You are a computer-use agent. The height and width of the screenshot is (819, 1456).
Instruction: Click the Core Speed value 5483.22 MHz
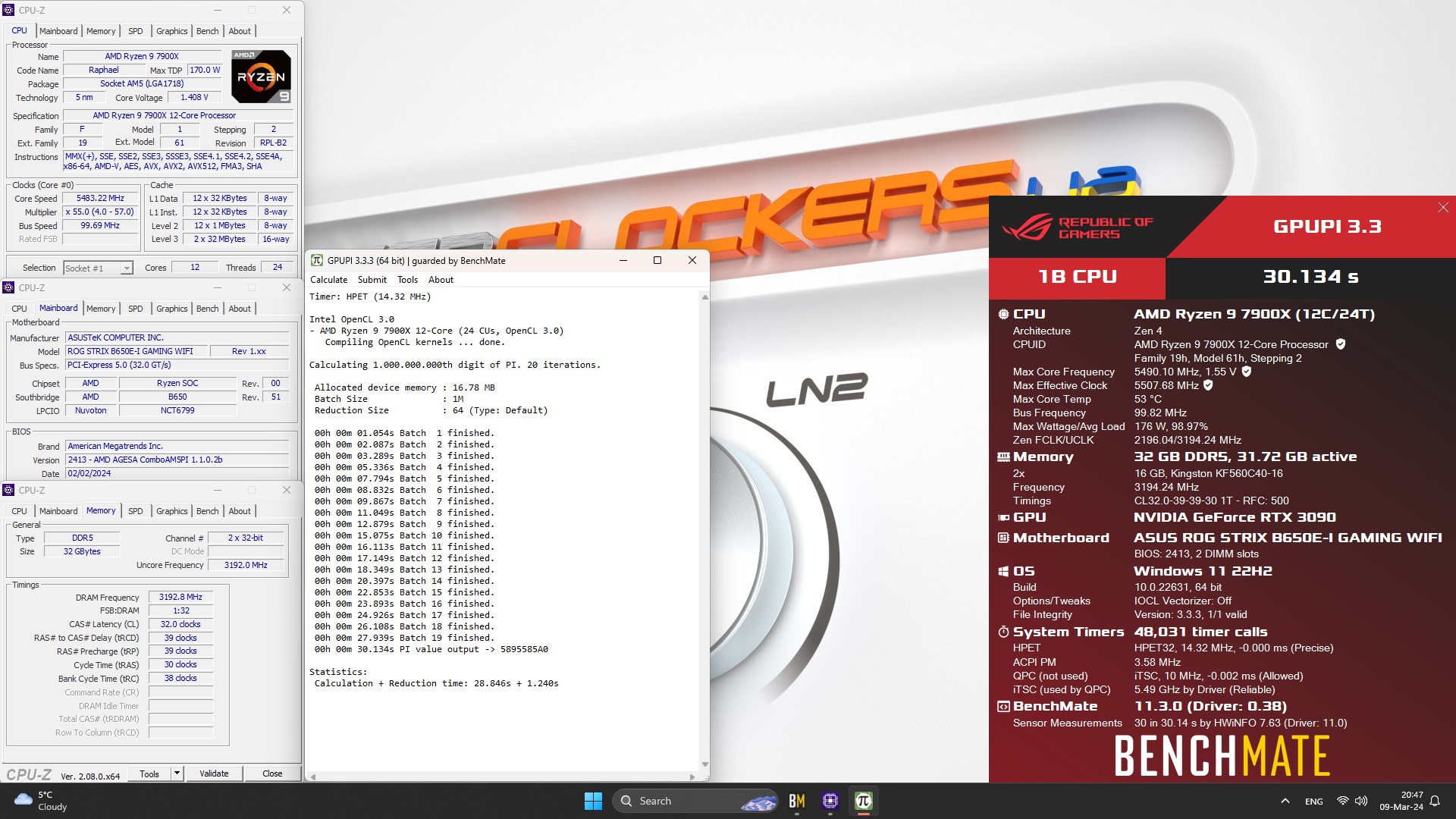click(100, 199)
